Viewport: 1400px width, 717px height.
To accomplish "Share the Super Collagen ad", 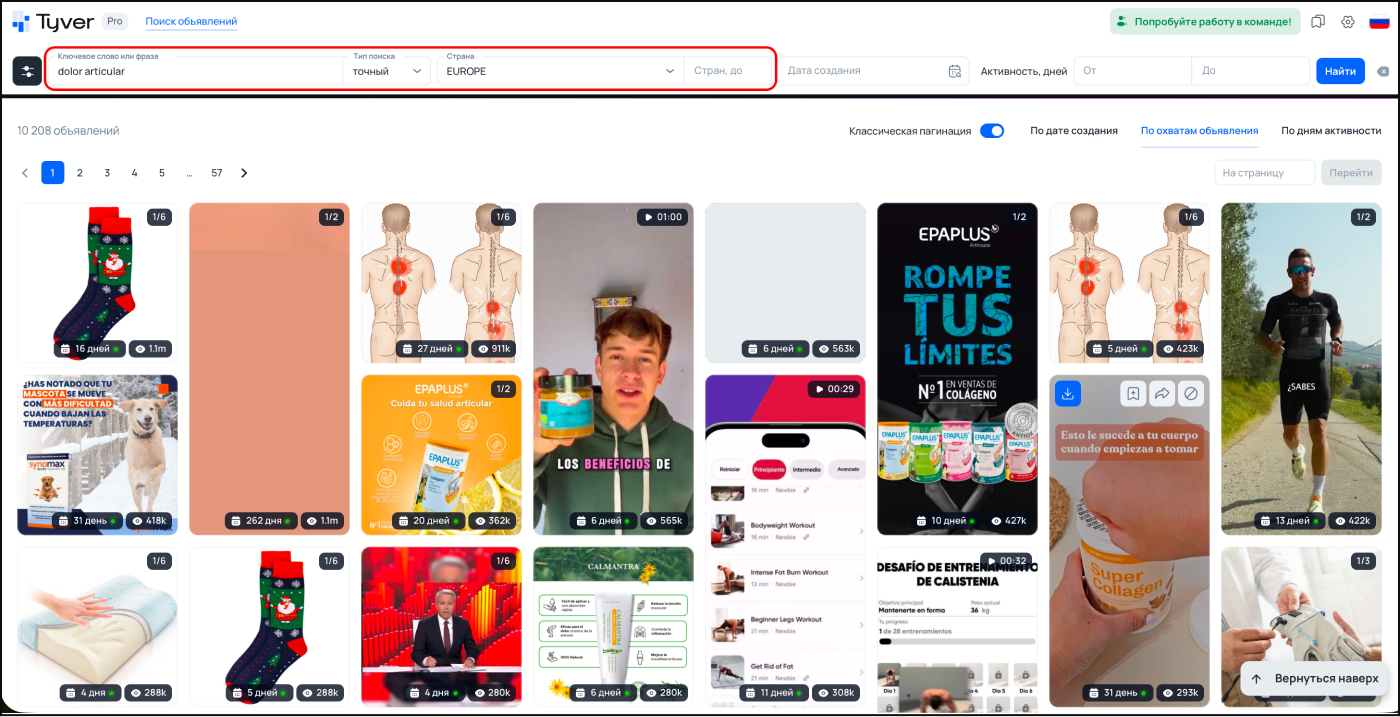I will tap(1161, 394).
